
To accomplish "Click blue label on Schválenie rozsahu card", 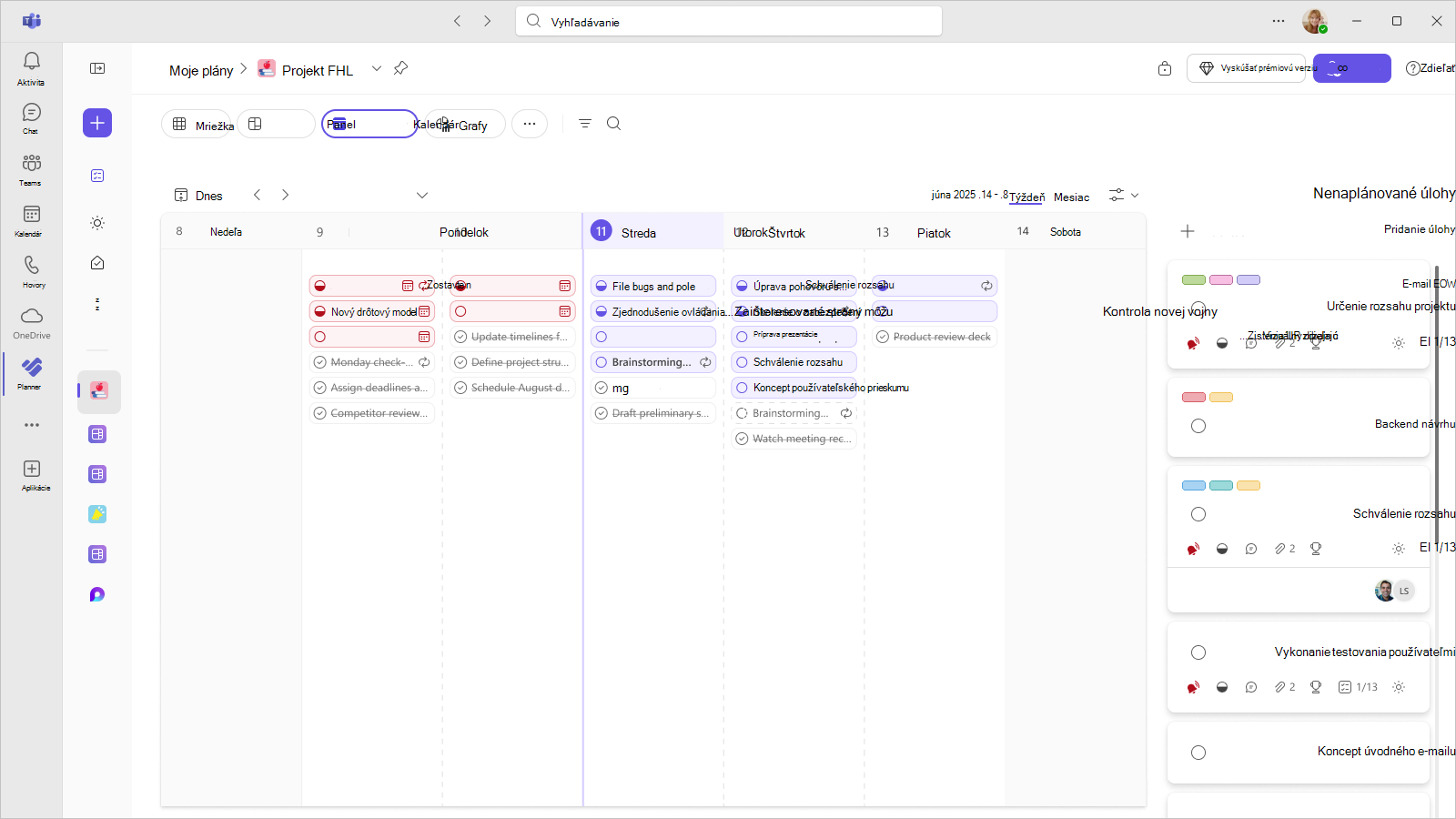I will point(1194,485).
